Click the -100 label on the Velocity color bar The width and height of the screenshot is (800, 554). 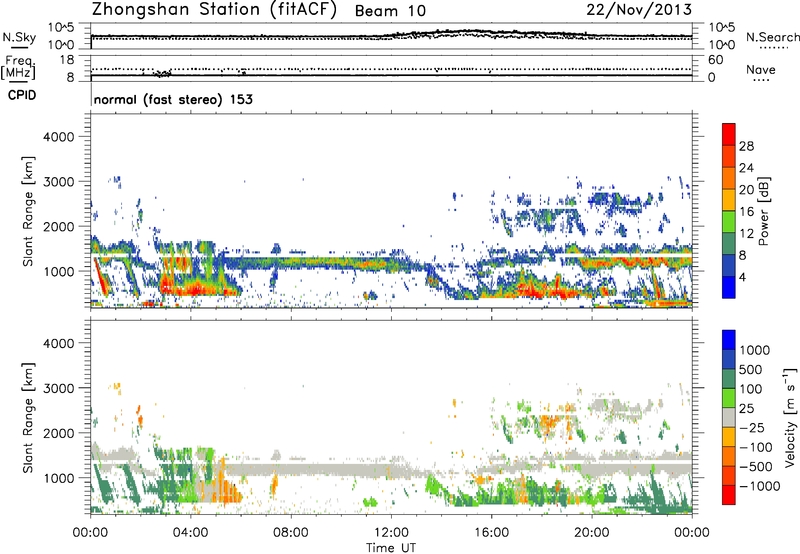tap(756, 447)
